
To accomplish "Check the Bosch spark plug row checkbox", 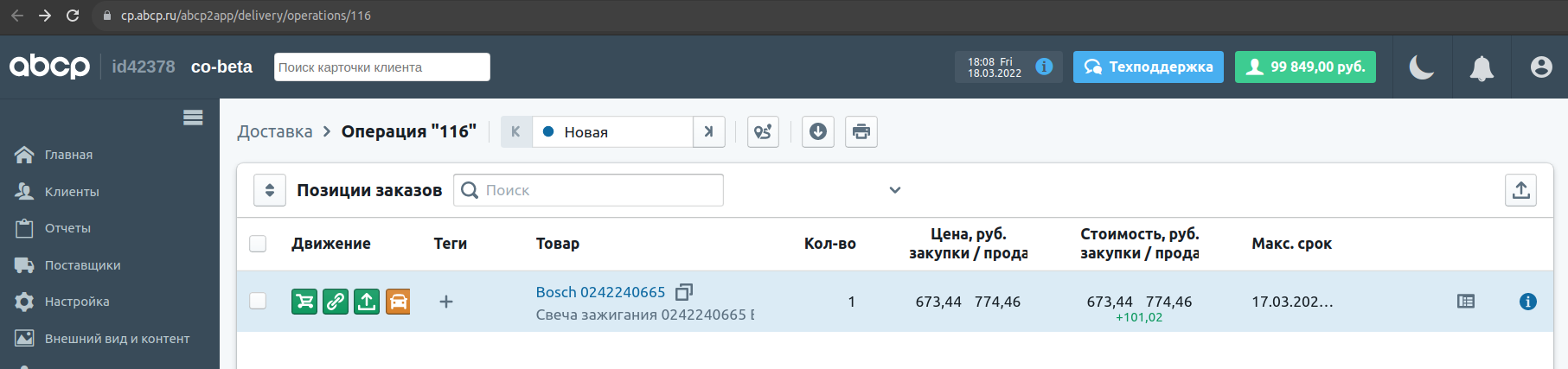I will point(258,301).
